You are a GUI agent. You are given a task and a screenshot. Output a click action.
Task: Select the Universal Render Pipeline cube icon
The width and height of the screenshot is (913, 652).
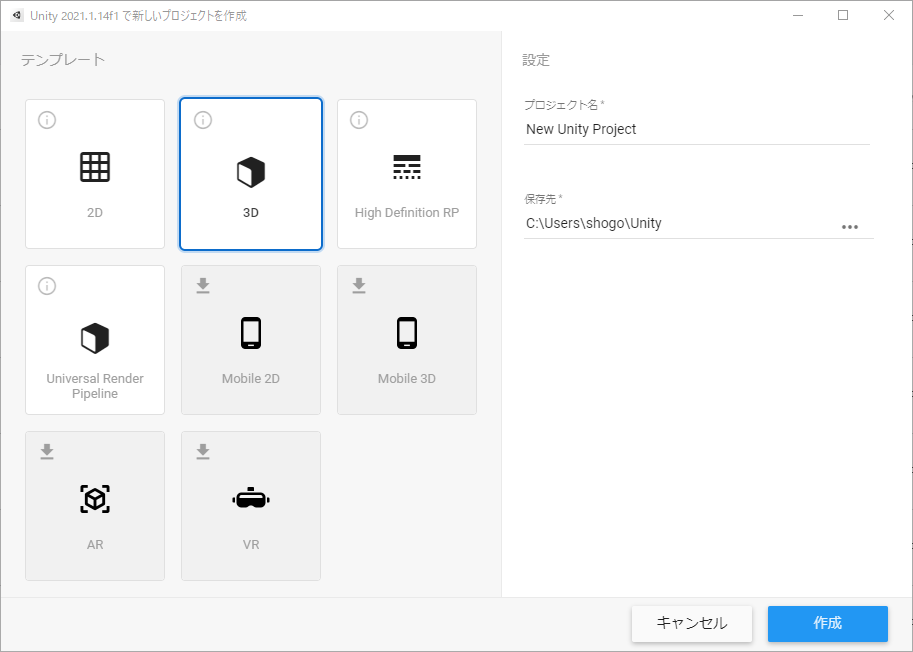95,338
